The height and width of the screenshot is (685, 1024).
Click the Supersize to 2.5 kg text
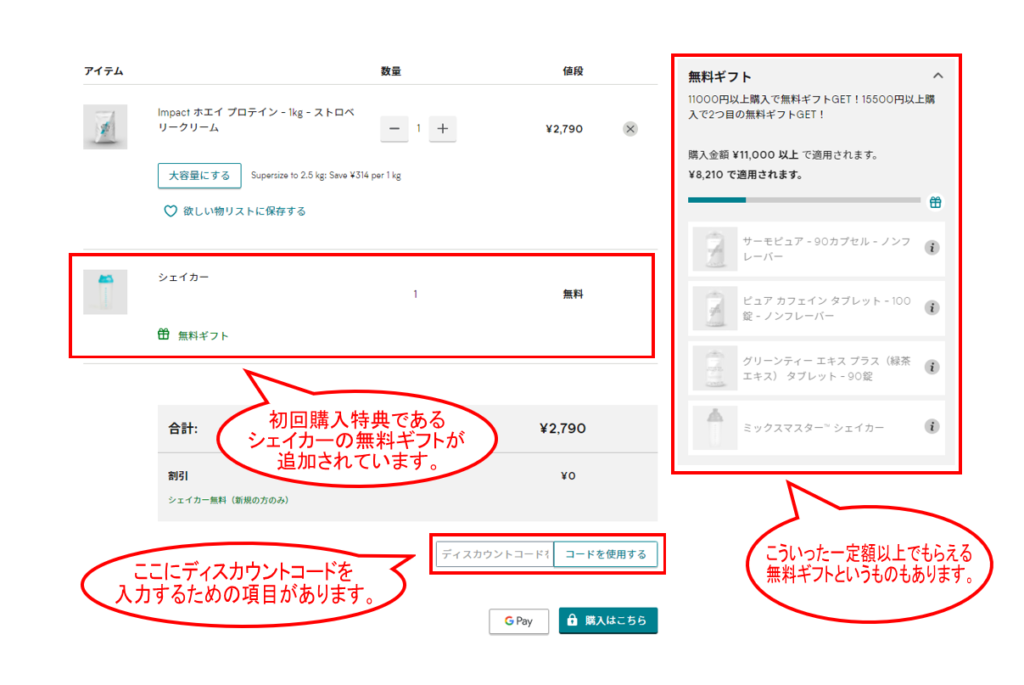[x=326, y=175]
